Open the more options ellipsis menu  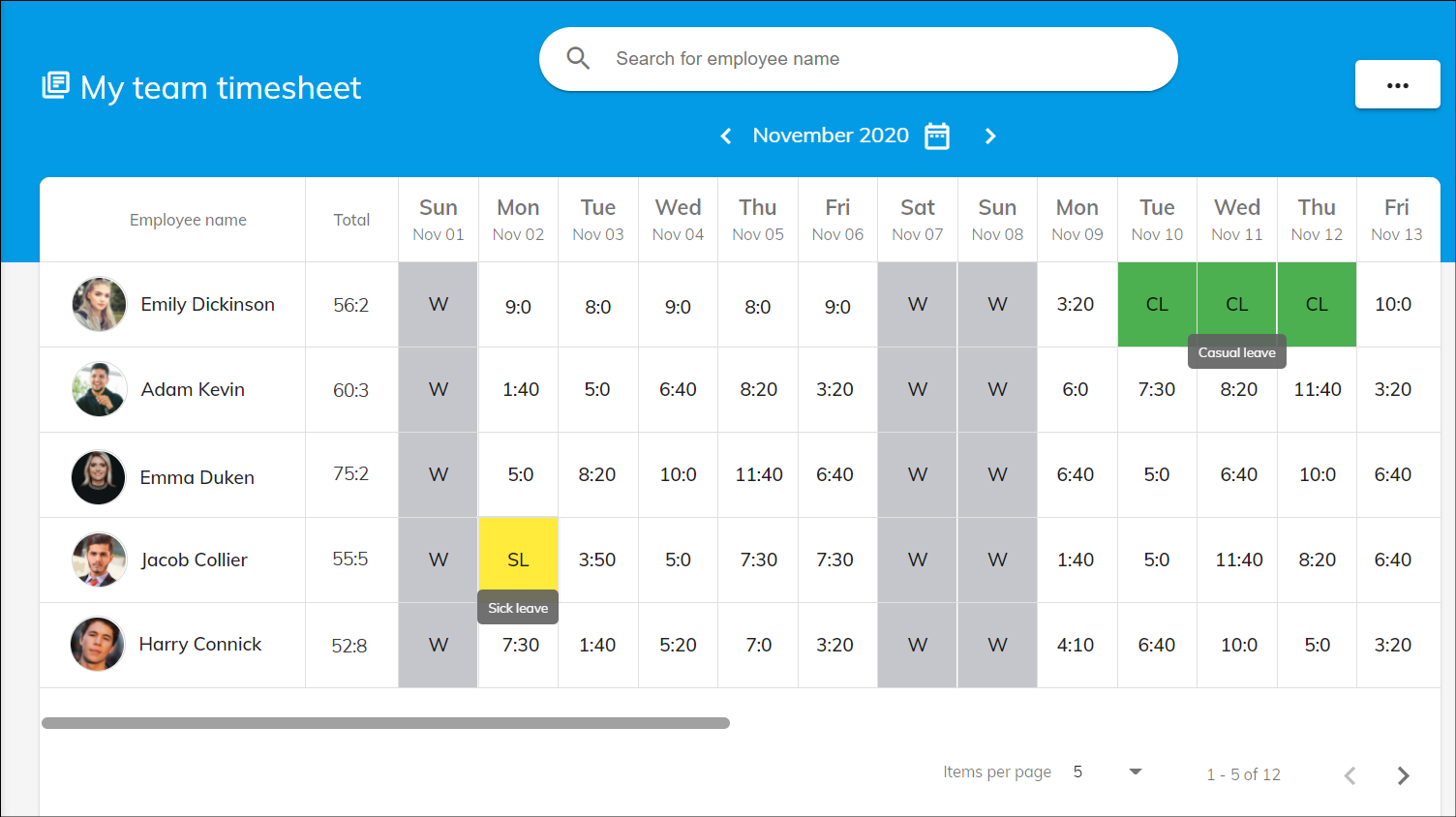pyautogui.click(x=1397, y=85)
